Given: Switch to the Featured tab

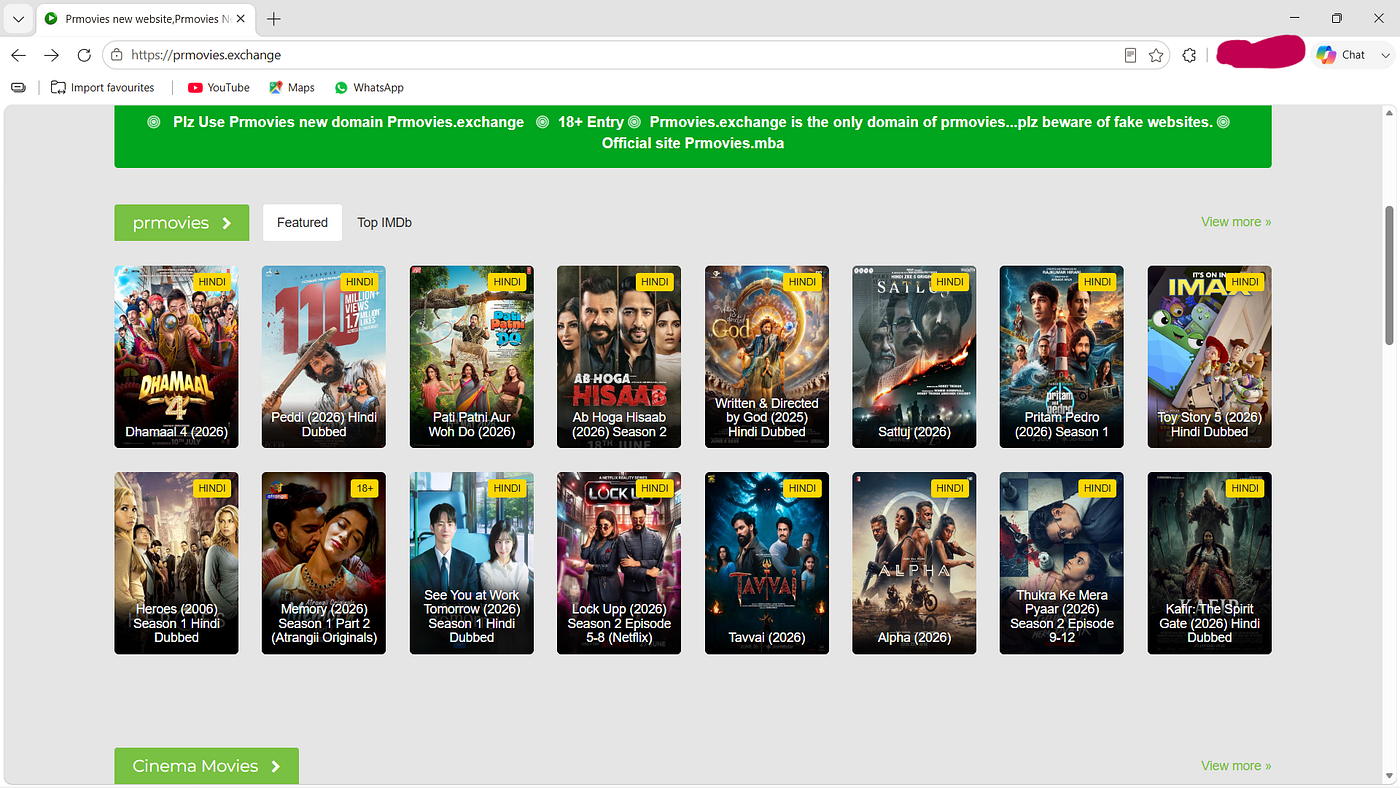Looking at the screenshot, I should 302,223.
